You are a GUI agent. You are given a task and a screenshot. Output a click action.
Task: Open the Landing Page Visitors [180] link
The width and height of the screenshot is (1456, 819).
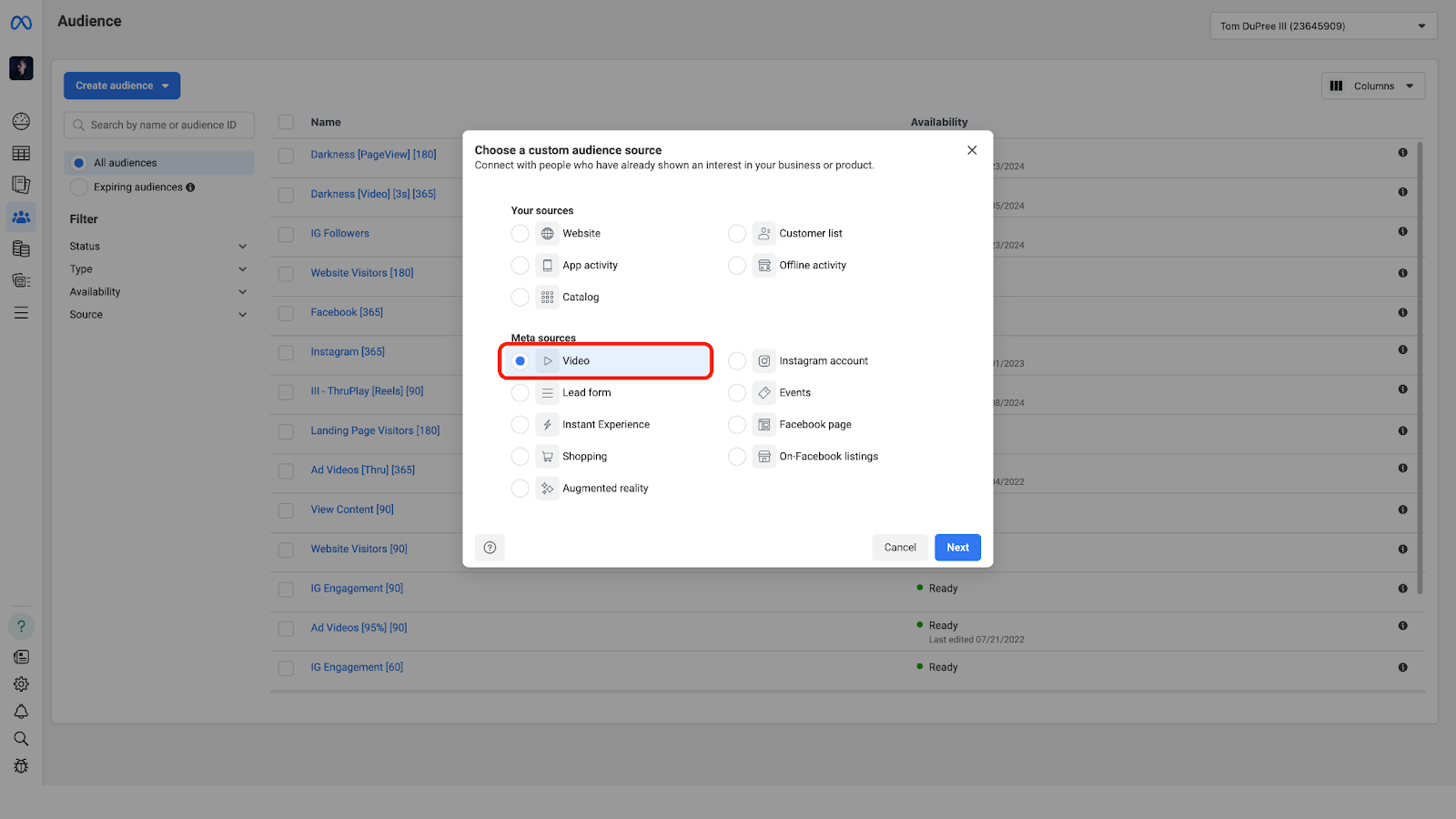[375, 430]
